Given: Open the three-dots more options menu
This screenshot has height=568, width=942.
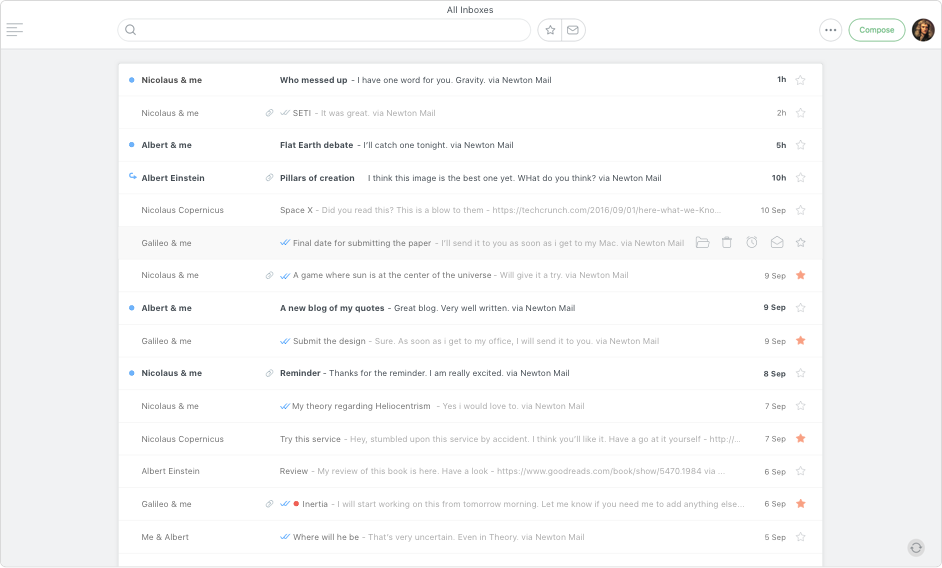Looking at the screenshot, I should coord(830,30).
